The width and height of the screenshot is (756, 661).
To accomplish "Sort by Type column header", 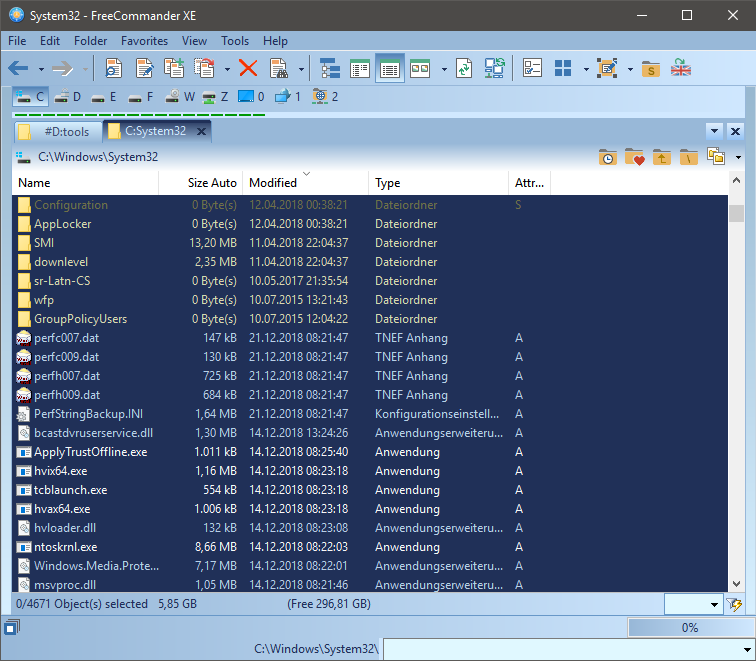I will [x=439, y=183].
